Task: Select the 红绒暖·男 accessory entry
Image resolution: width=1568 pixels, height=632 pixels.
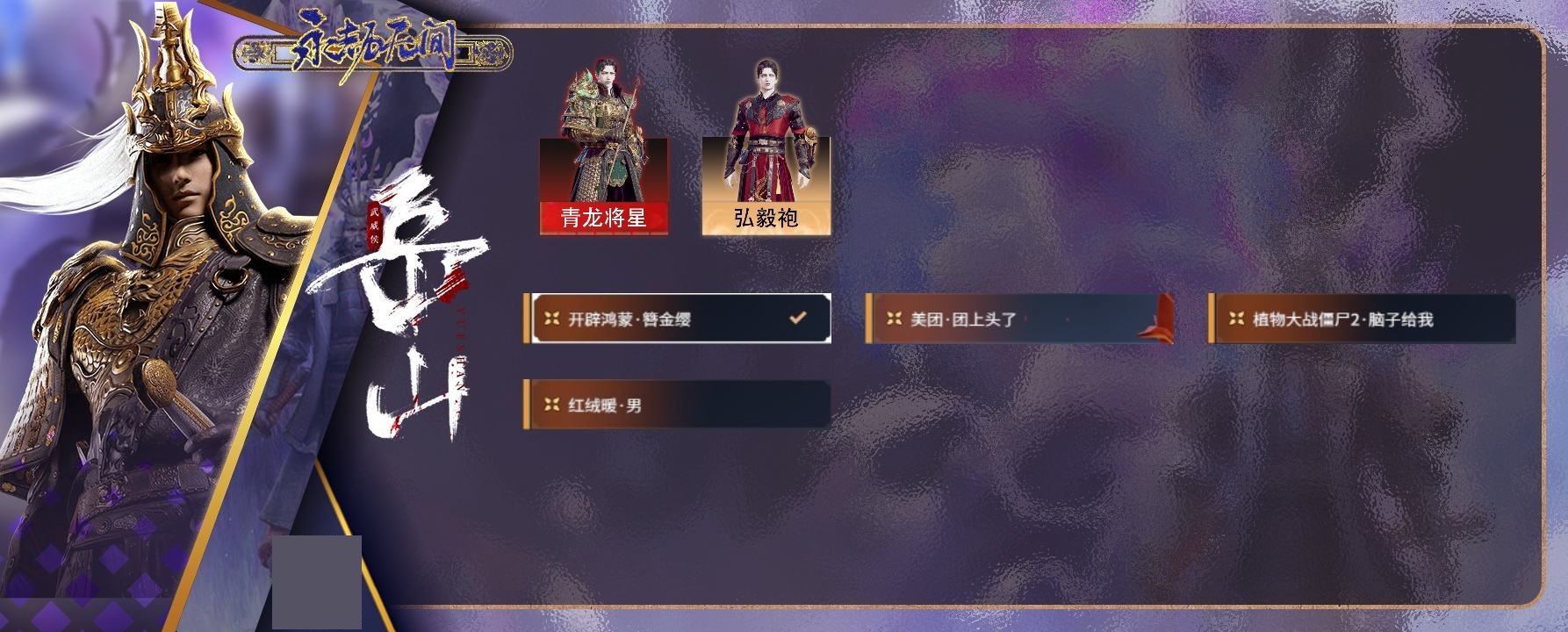Action: point(677,405)
